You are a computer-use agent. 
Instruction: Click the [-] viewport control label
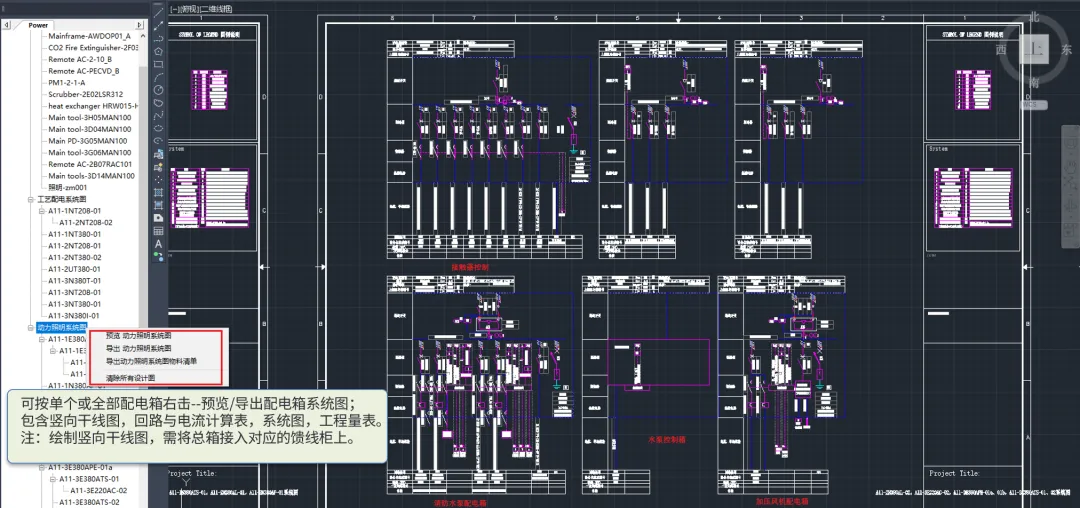[x=174, y=9]
